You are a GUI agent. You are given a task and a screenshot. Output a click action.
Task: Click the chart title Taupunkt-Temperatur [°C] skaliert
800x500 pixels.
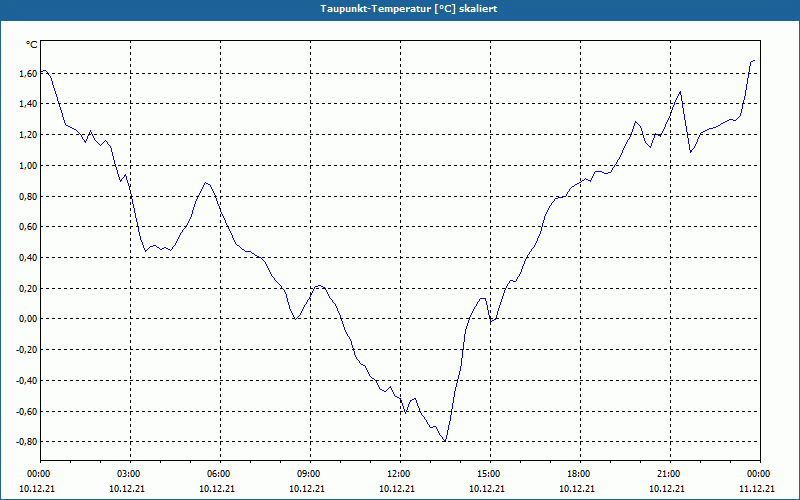[409, 9]
